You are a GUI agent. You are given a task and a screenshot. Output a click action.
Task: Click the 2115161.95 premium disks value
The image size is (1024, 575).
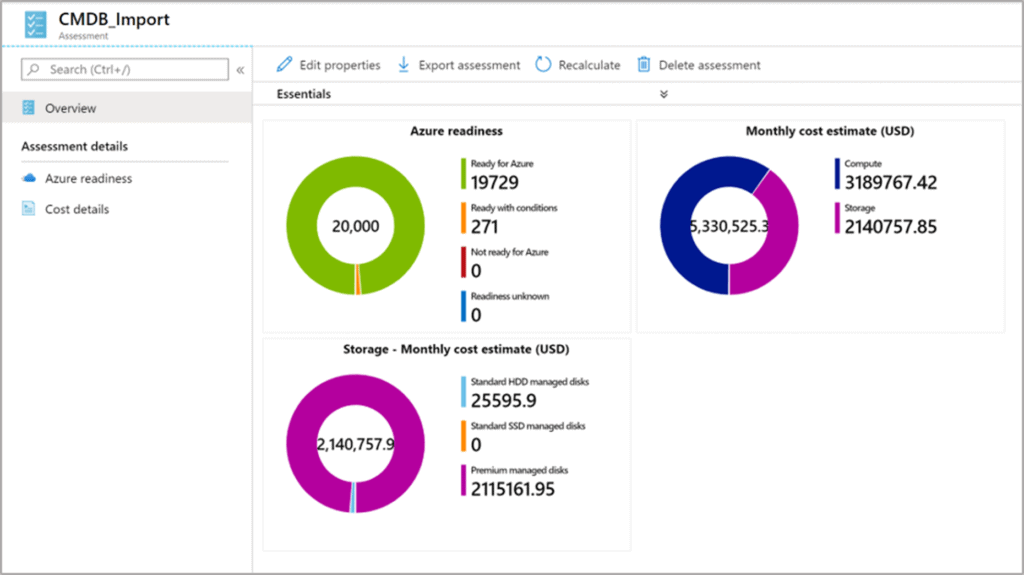point(513,489)
